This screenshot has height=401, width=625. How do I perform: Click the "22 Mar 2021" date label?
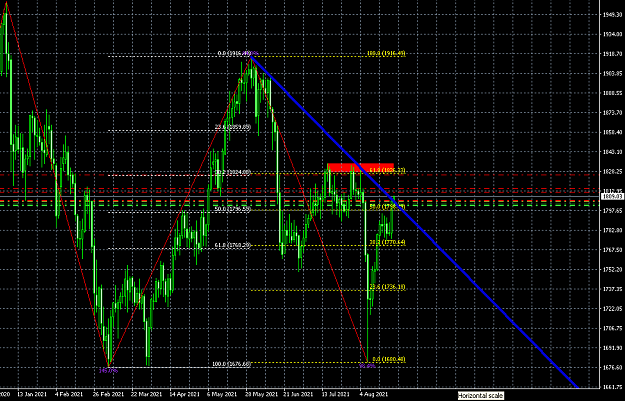pos(147,394)
